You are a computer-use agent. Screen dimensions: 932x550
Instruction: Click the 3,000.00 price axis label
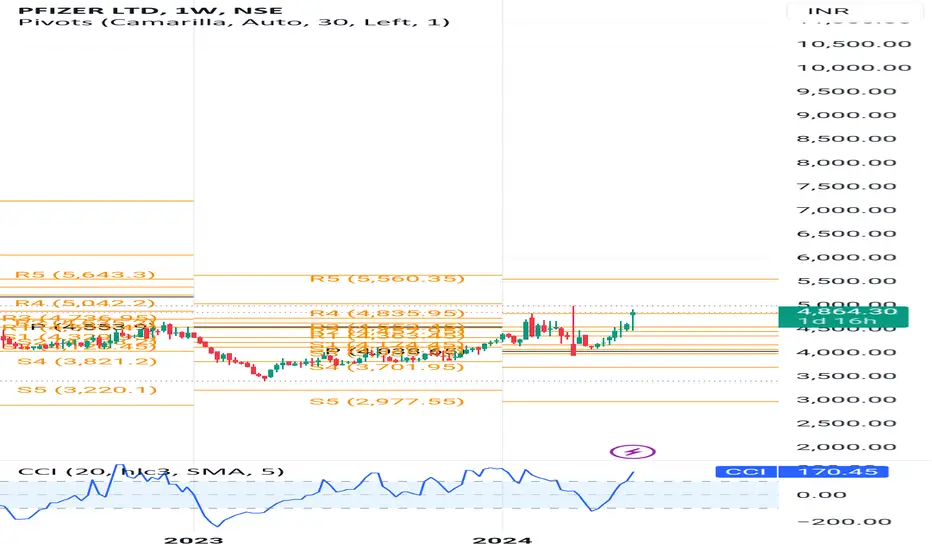point(846,400)
